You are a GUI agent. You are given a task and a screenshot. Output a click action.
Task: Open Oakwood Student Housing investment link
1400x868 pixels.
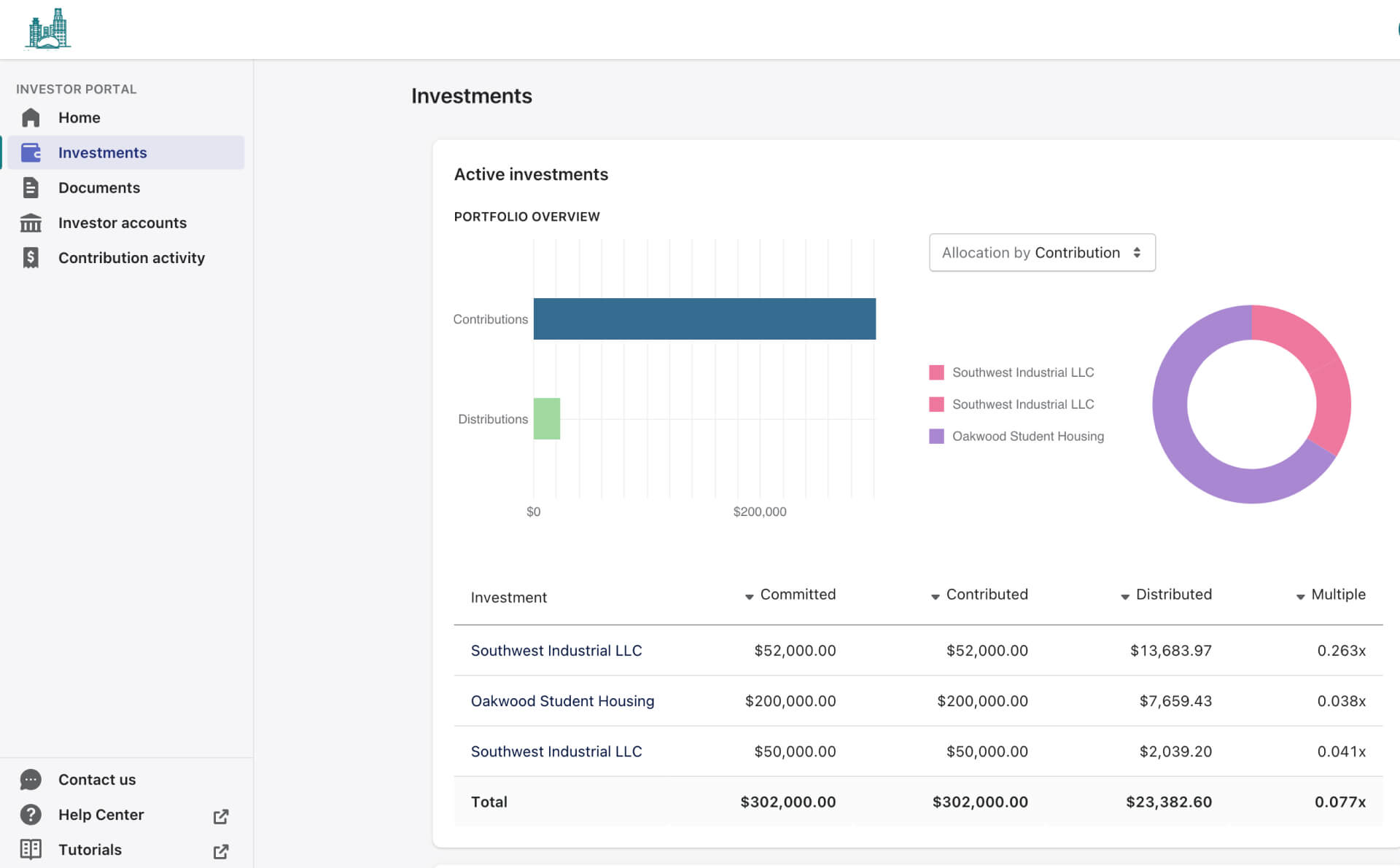tap(562, 701)
